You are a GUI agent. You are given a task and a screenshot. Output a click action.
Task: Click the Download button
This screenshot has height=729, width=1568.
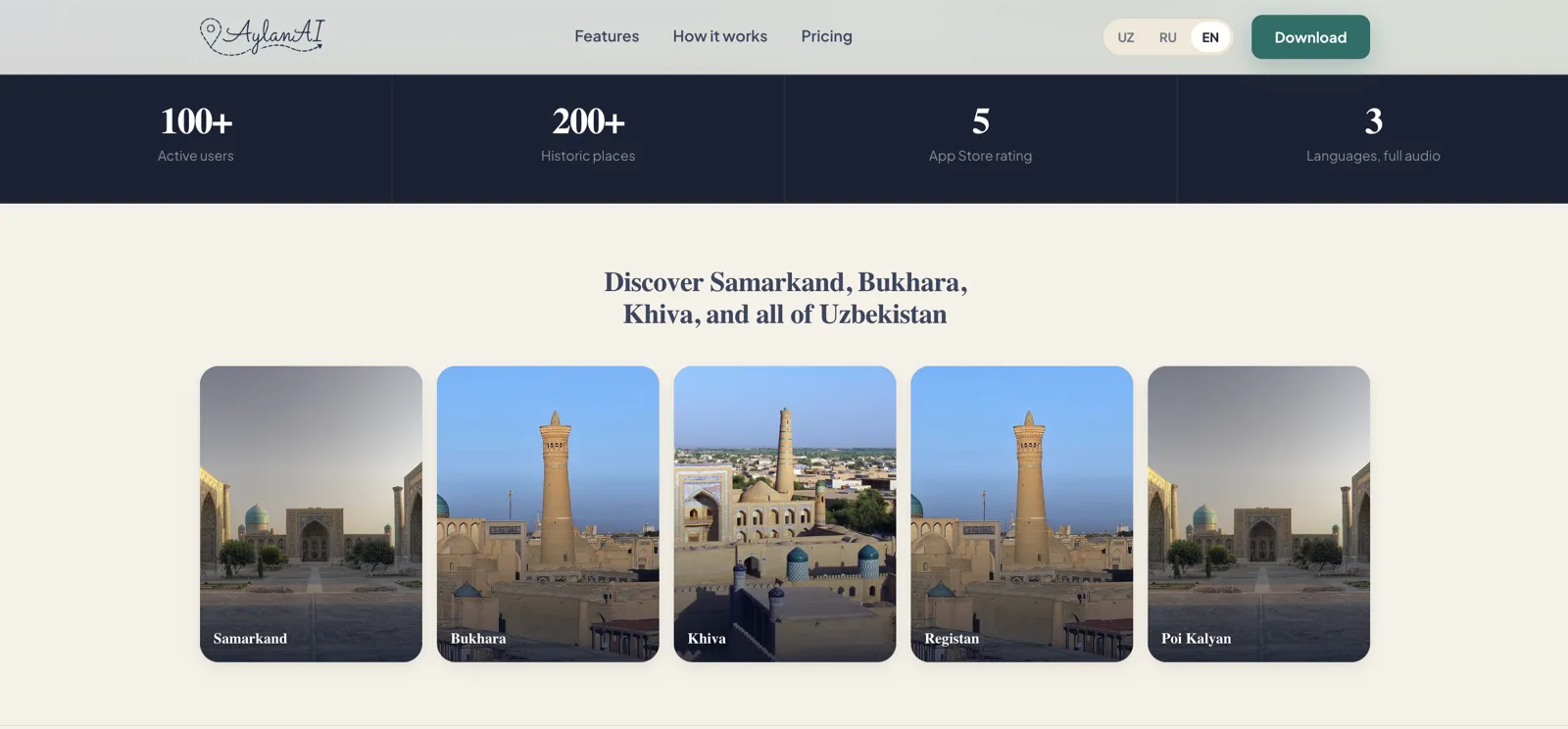pos(1310,37)
